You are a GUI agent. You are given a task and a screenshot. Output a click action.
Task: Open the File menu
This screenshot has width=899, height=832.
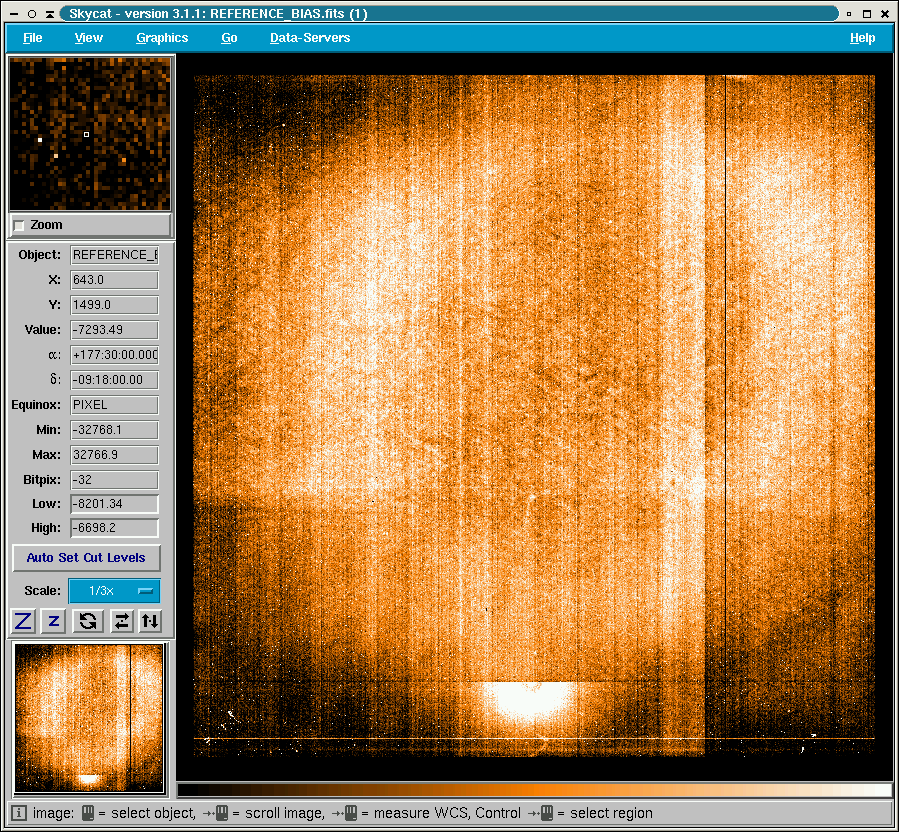point(33,38)
